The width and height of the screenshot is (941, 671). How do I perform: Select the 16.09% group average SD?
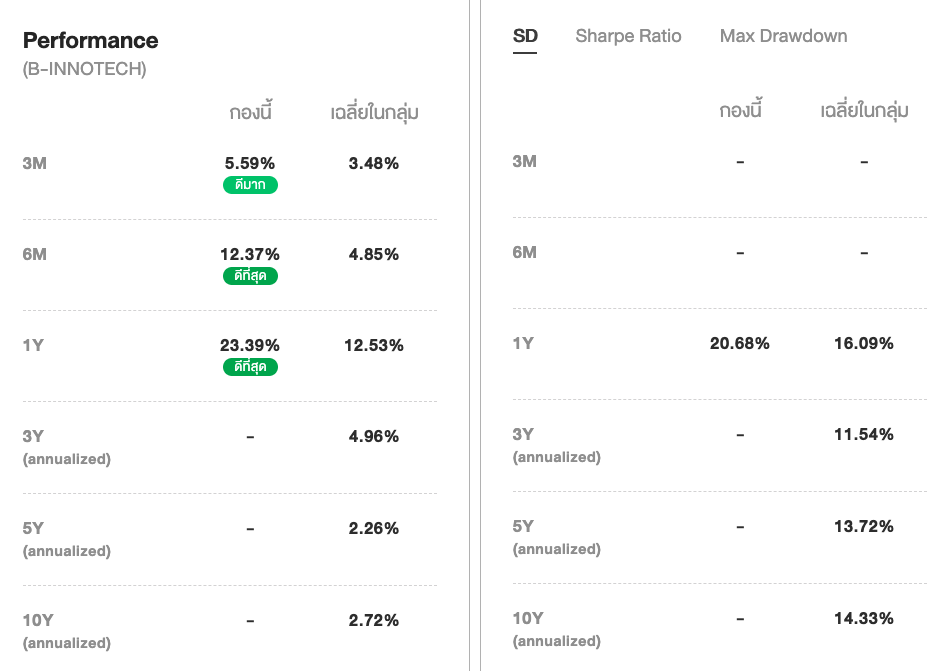point(864,343)
